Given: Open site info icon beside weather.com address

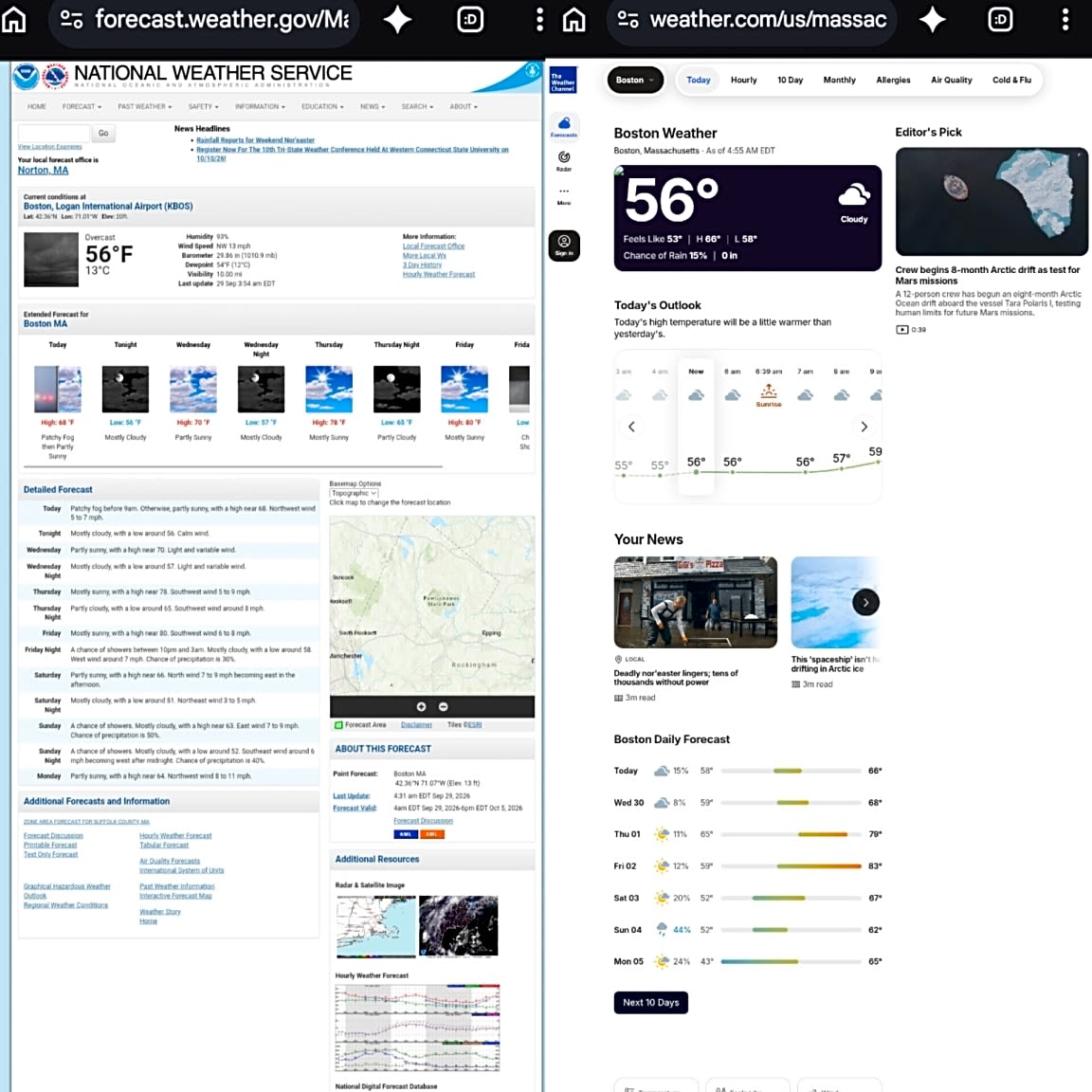Looking at the screenshot, I should pyautogui.click(x=628, y=20).
